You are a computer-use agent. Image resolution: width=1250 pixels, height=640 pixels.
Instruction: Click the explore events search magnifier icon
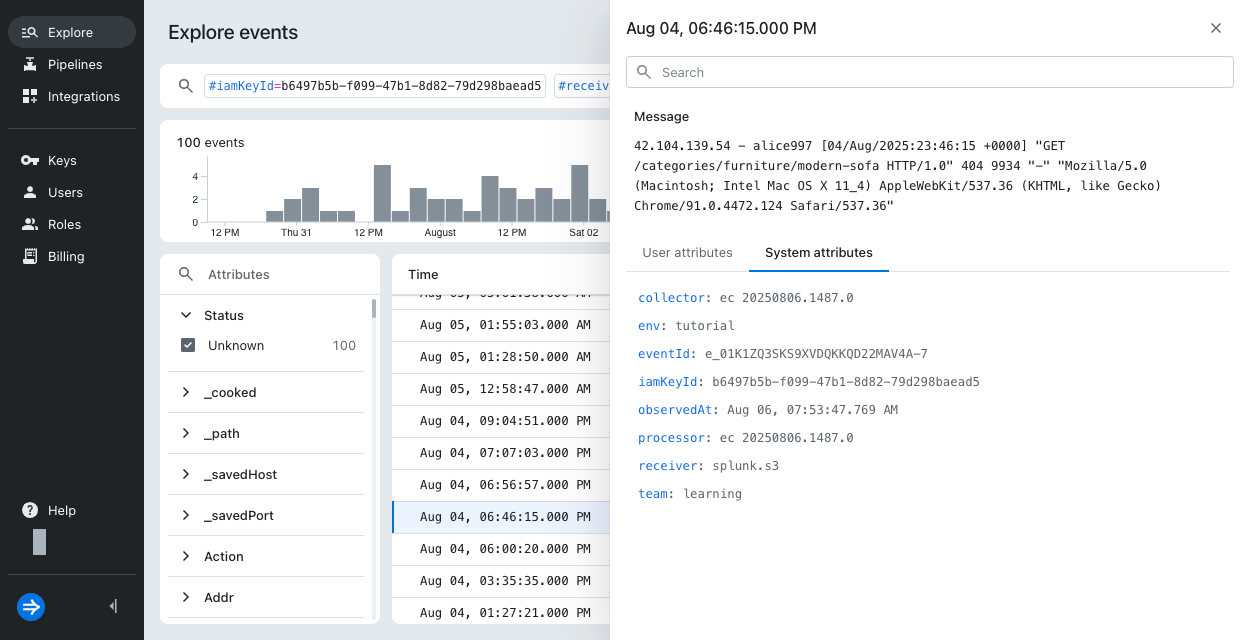(185, 86)
